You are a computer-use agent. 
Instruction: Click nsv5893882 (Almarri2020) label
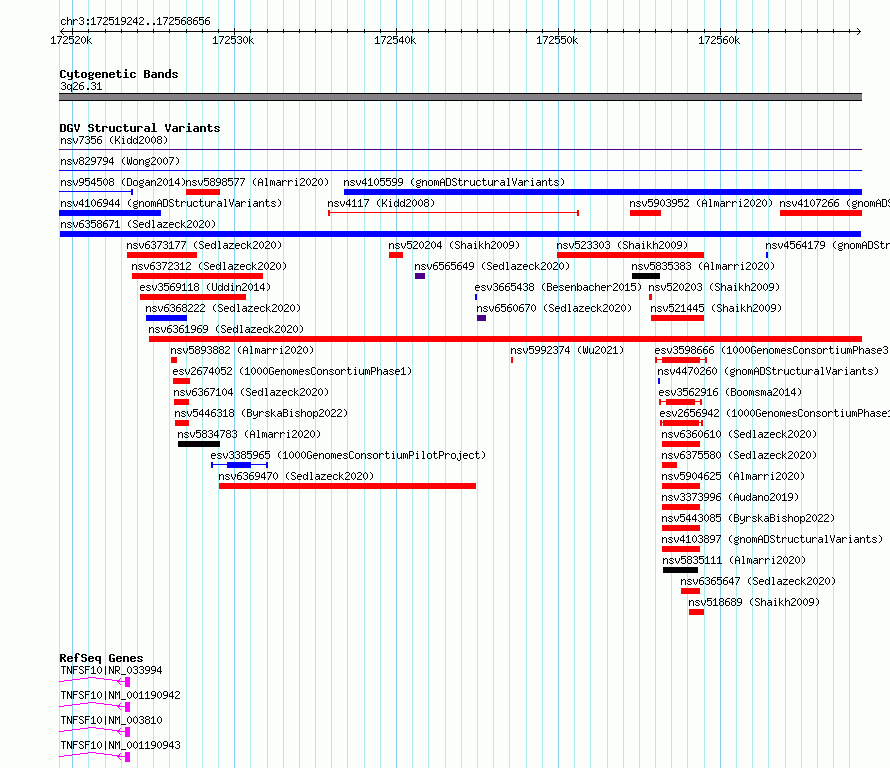pyautogui.click(x=242, y=350)
